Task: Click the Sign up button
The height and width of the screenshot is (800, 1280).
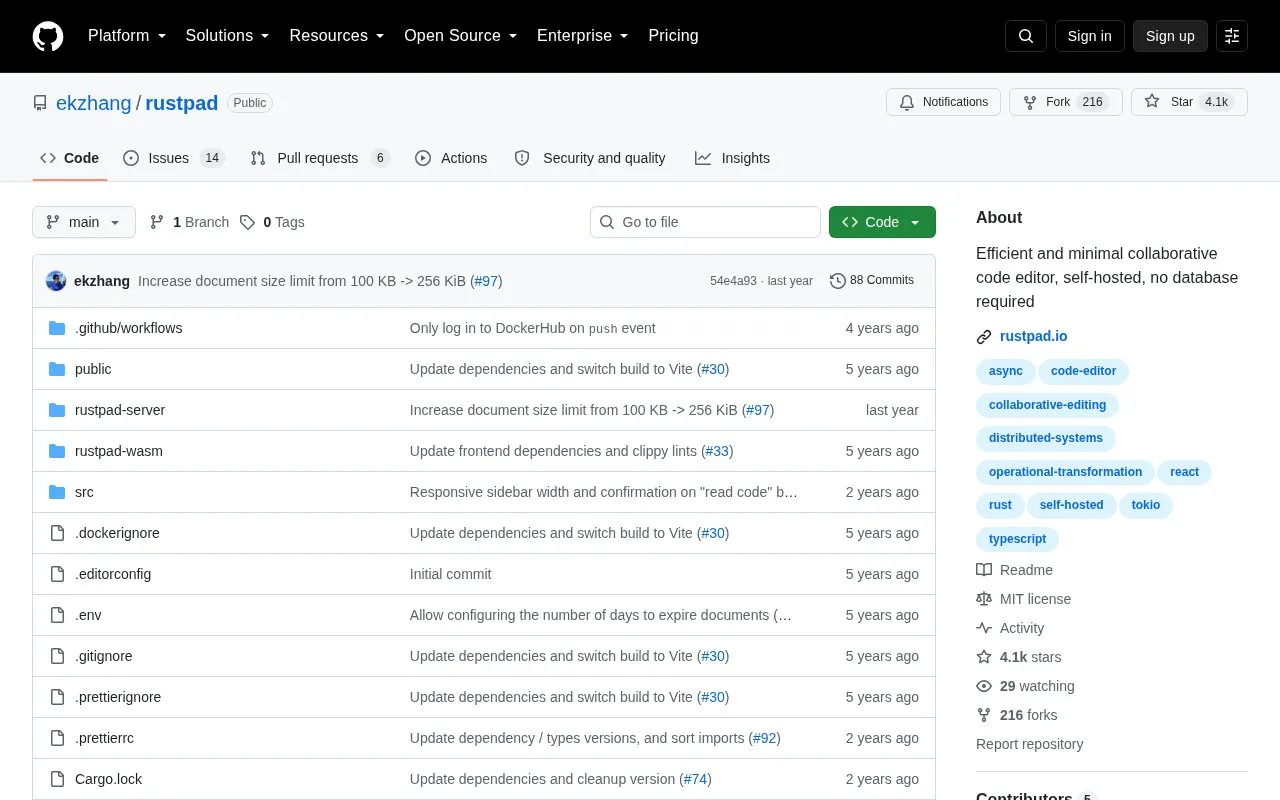Action: 1170,36
